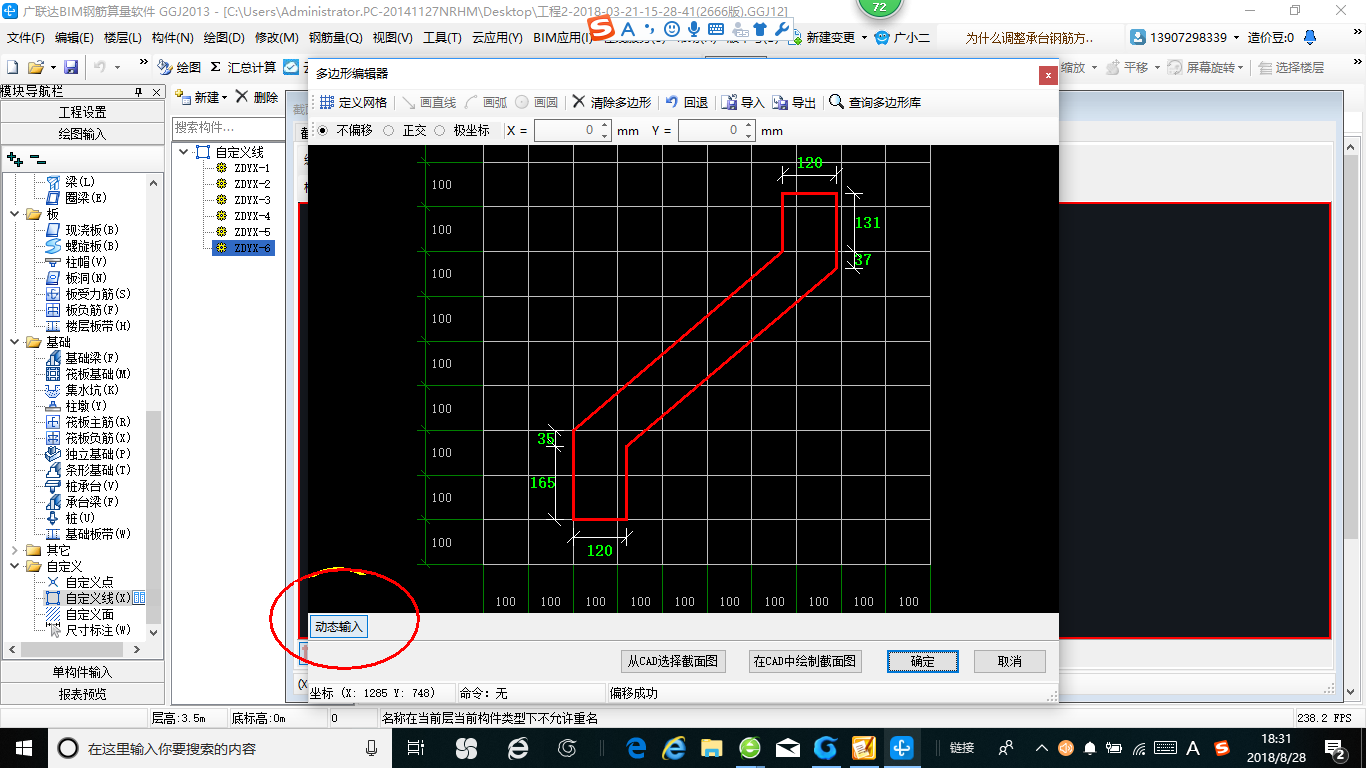Click the collapse-all minus icon in navigator
Viewport: 1366px width, 768px height.
37,159
